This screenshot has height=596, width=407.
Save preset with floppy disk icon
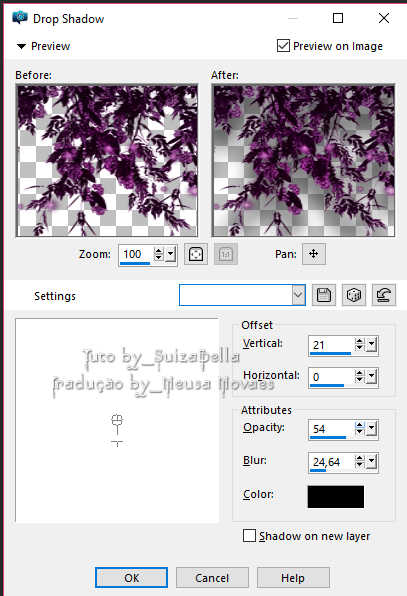coord(324,295)
